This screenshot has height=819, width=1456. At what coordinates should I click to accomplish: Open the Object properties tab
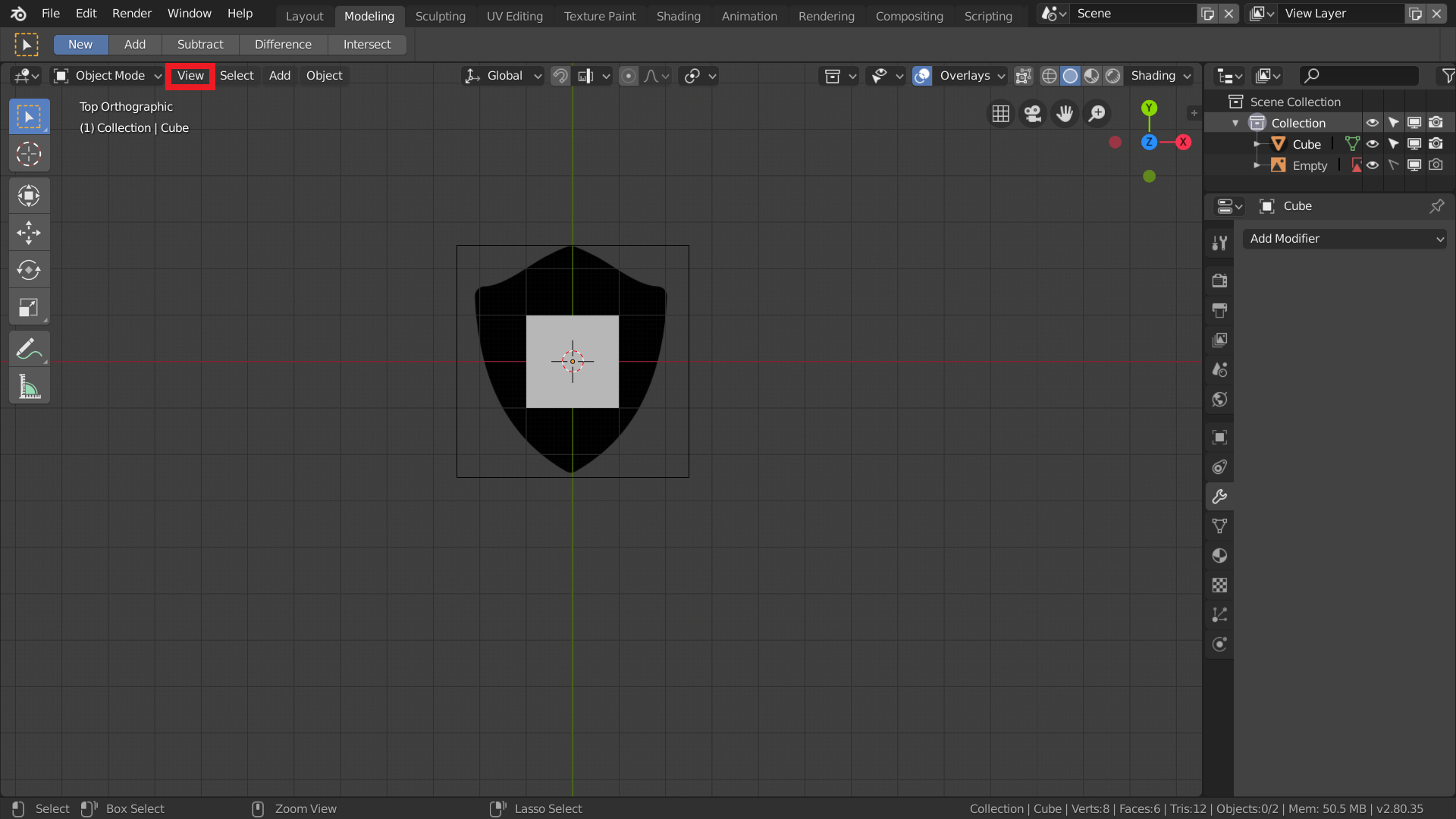[x=1219, y=437]
